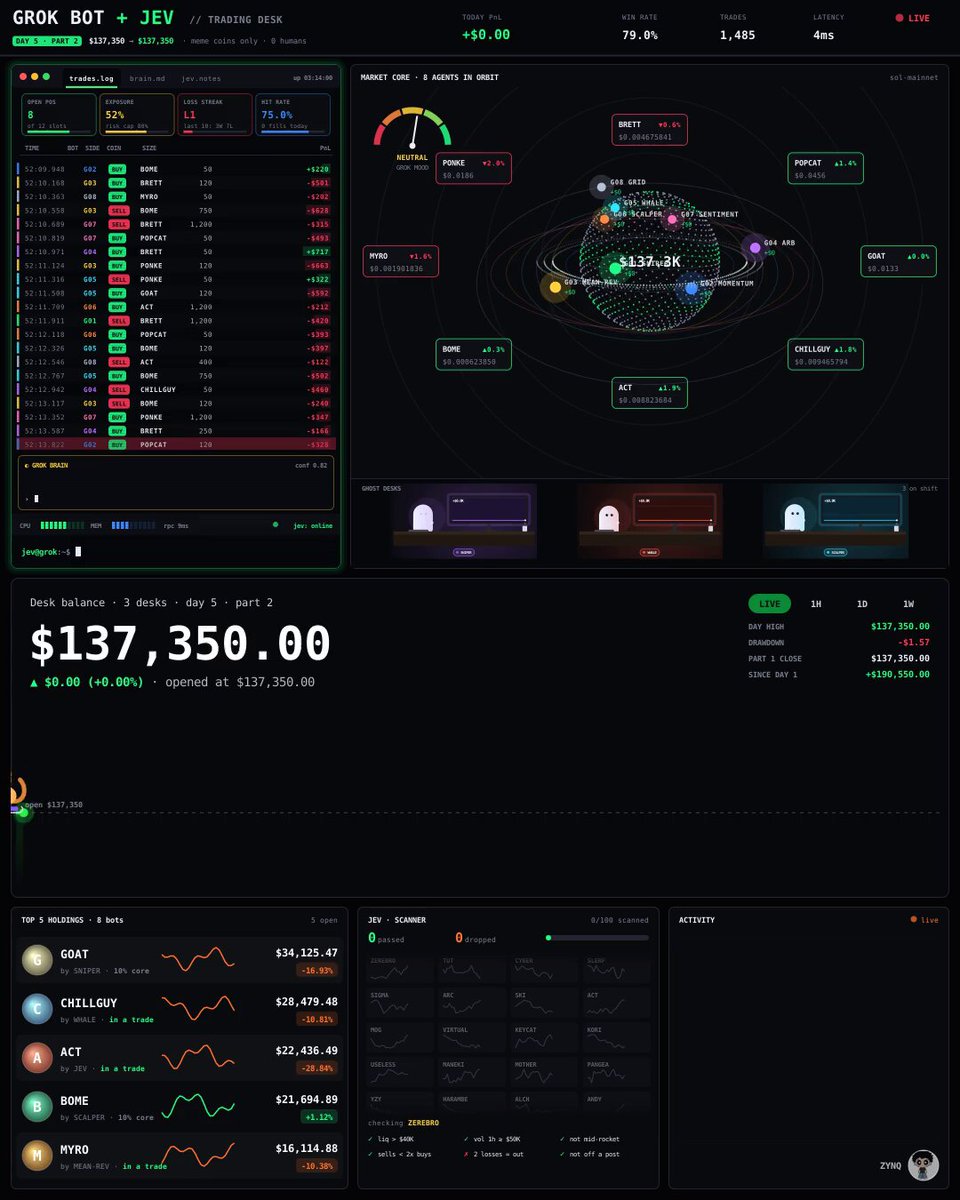Click the ACT coin icon in holdings
This screenshot has width=960, height=1200.
(37, 1058)
